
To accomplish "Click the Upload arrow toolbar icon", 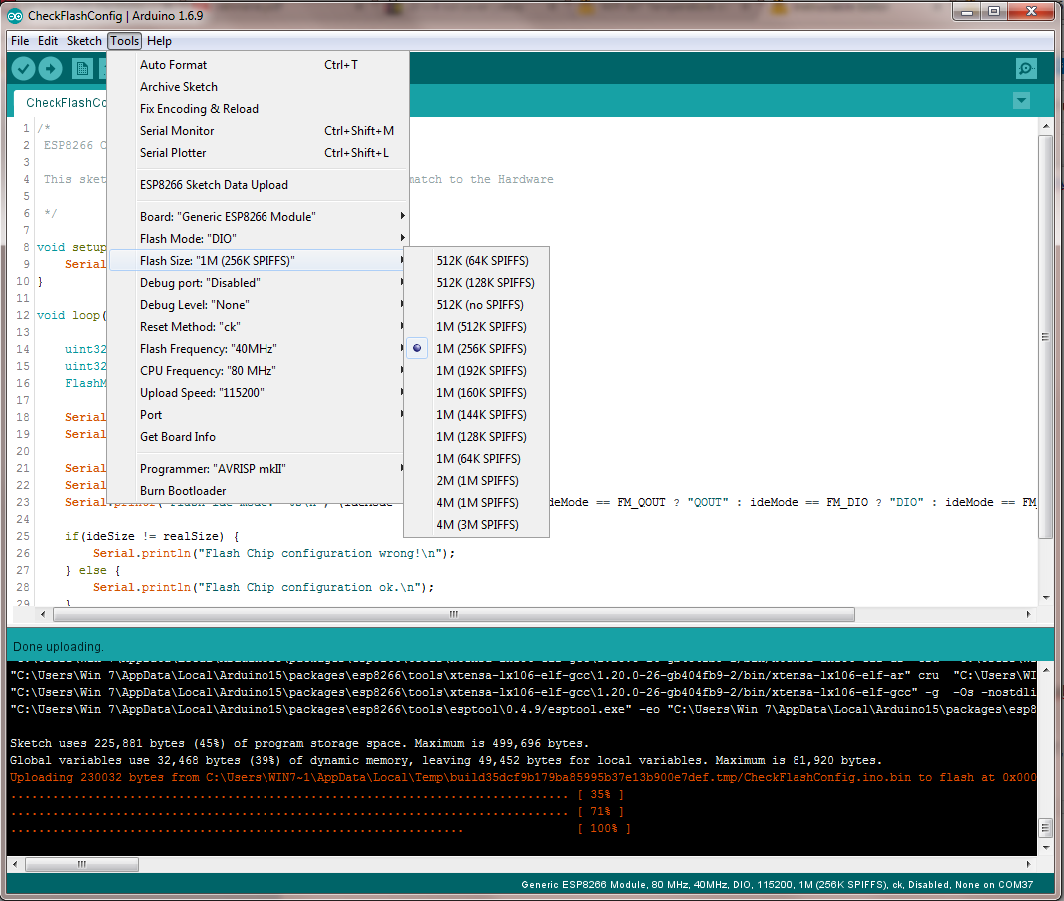I will (51, 68).
